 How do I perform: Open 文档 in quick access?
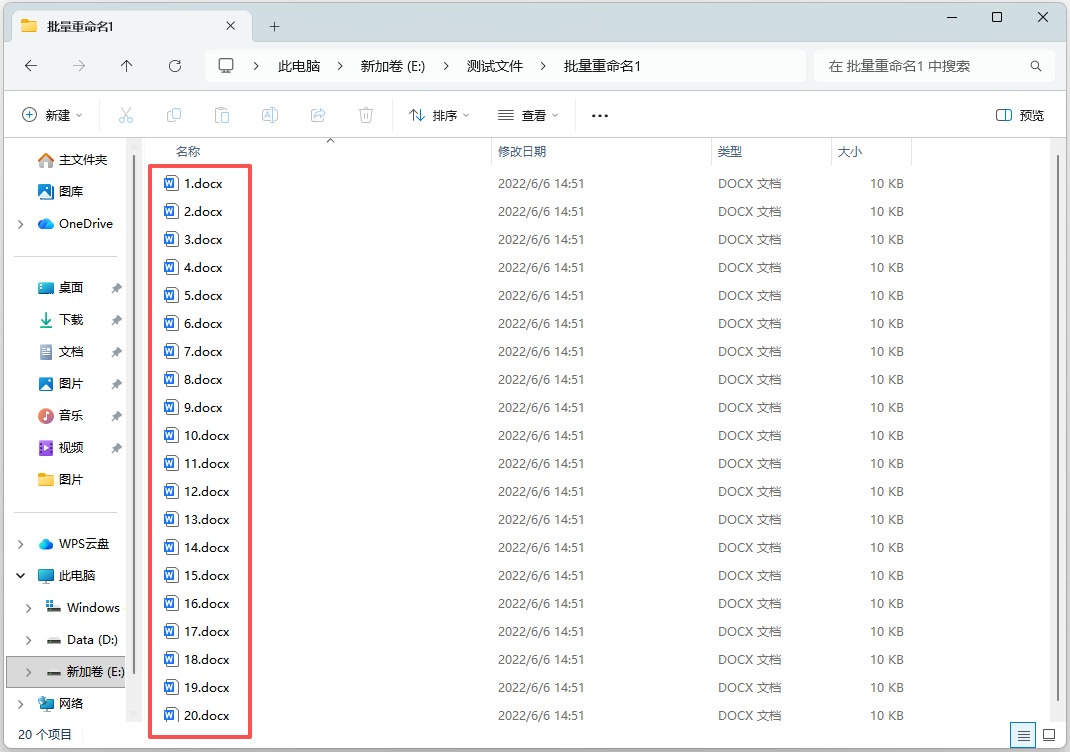(61, 352)
